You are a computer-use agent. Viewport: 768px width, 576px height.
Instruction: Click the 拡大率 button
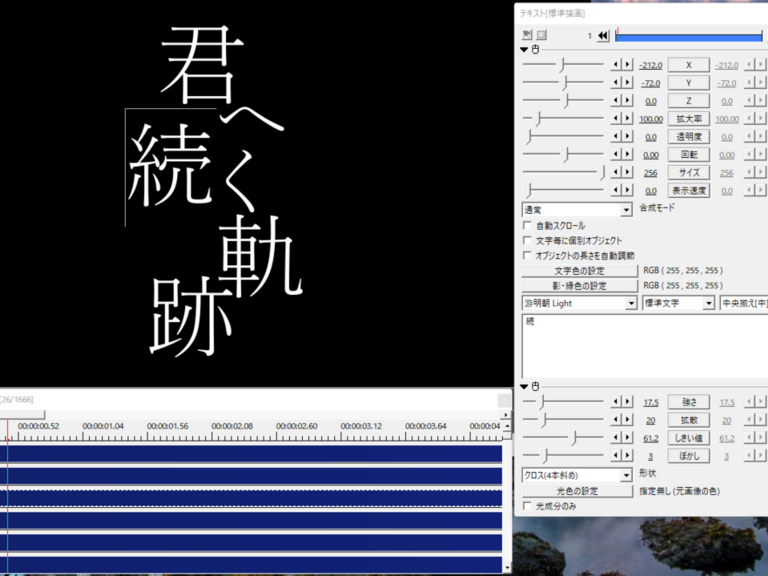[689, 119]
